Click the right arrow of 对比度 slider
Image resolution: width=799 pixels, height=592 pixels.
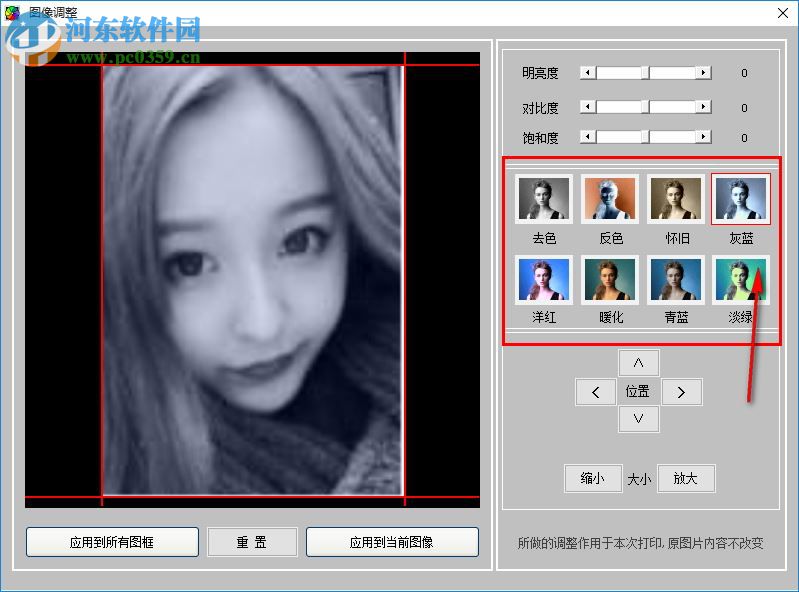(704, 107)
